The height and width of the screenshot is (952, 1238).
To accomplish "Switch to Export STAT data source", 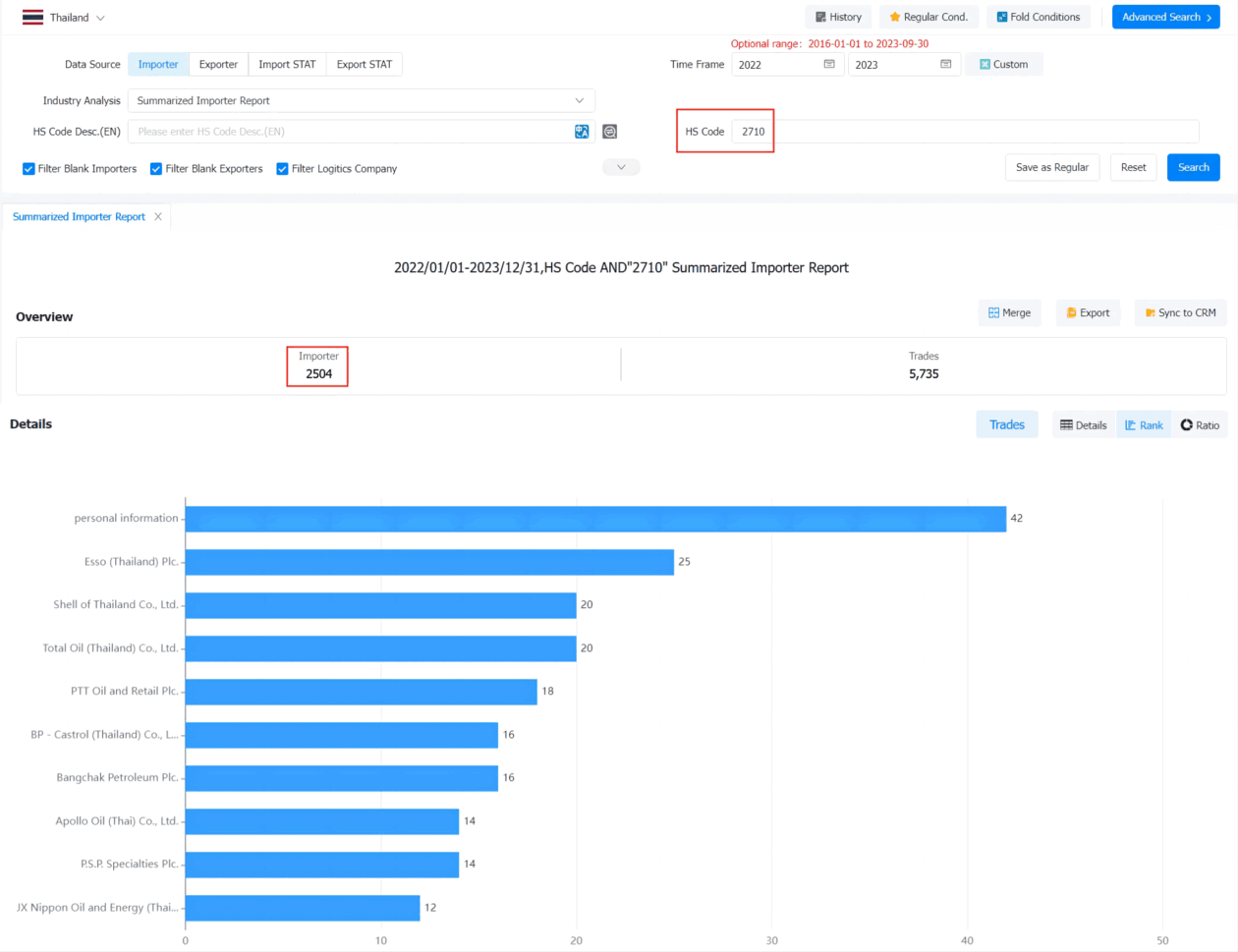I will [x=364, y=64].
